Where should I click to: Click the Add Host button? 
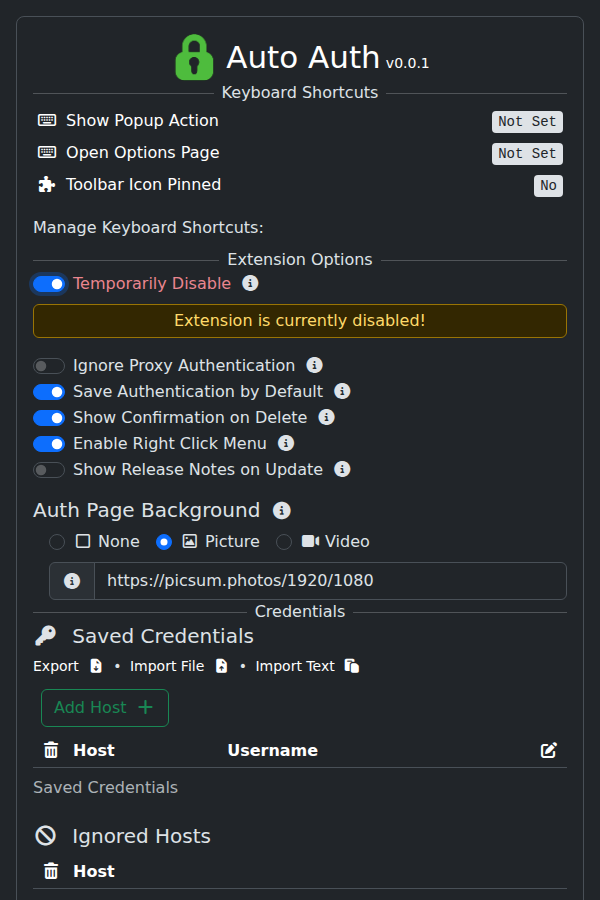pyautogui.click(x=105, y=708)
